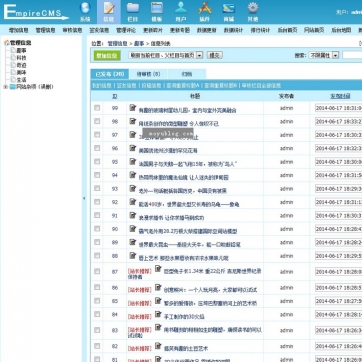Open the 不限属性 search attribute dropdown

324,55
